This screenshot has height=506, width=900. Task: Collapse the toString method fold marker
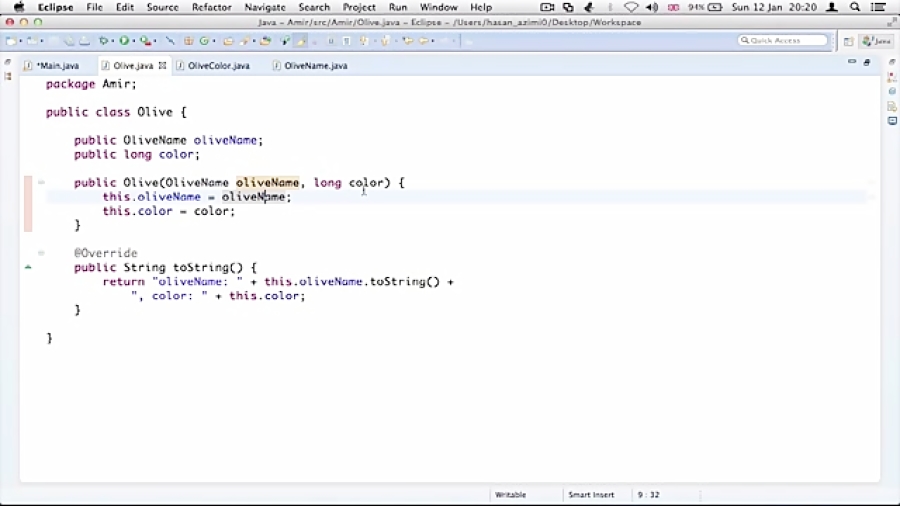click(x=41, y=254)
